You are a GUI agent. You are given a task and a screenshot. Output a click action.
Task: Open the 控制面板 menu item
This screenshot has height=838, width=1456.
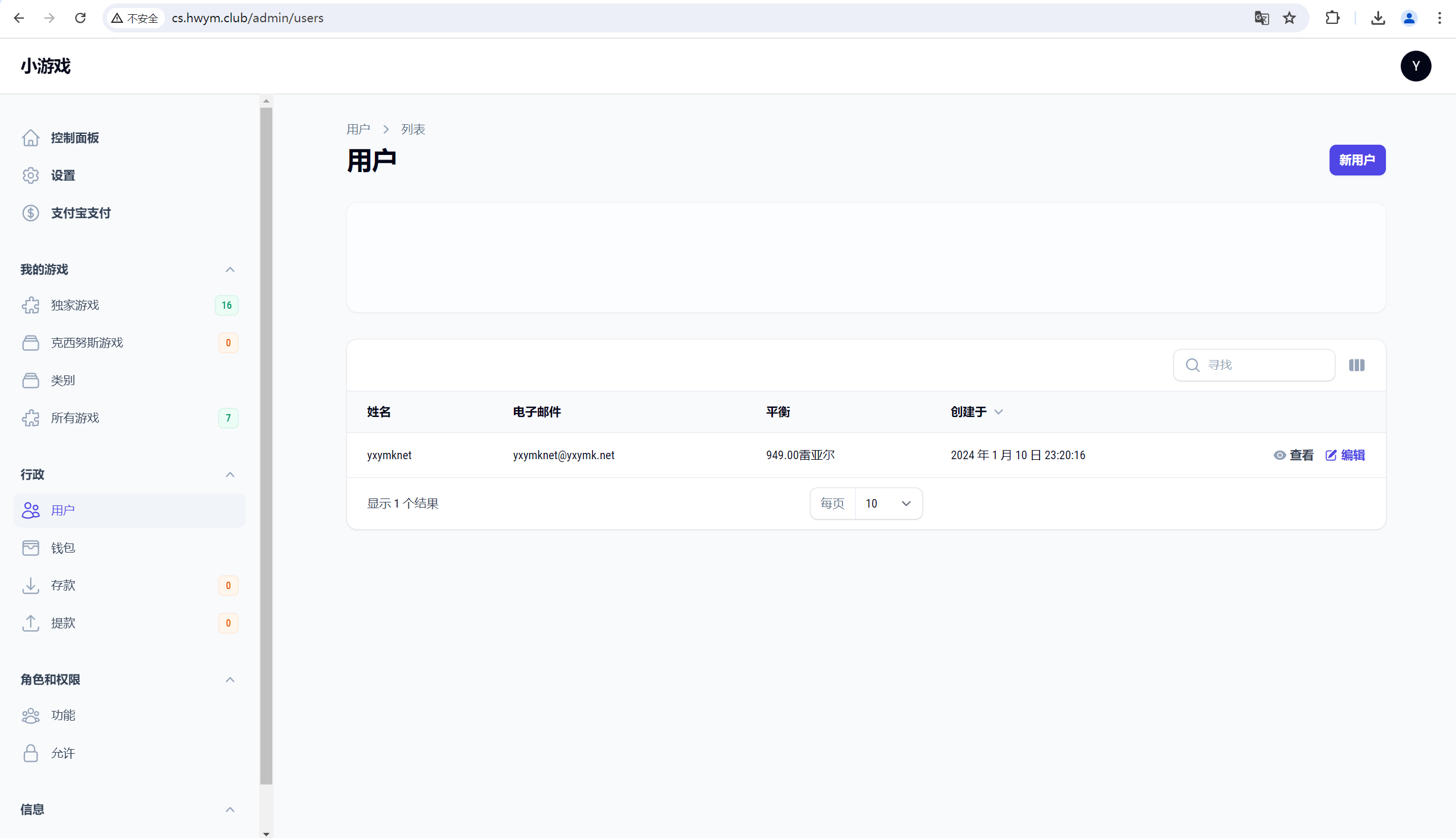coord(129,138)
